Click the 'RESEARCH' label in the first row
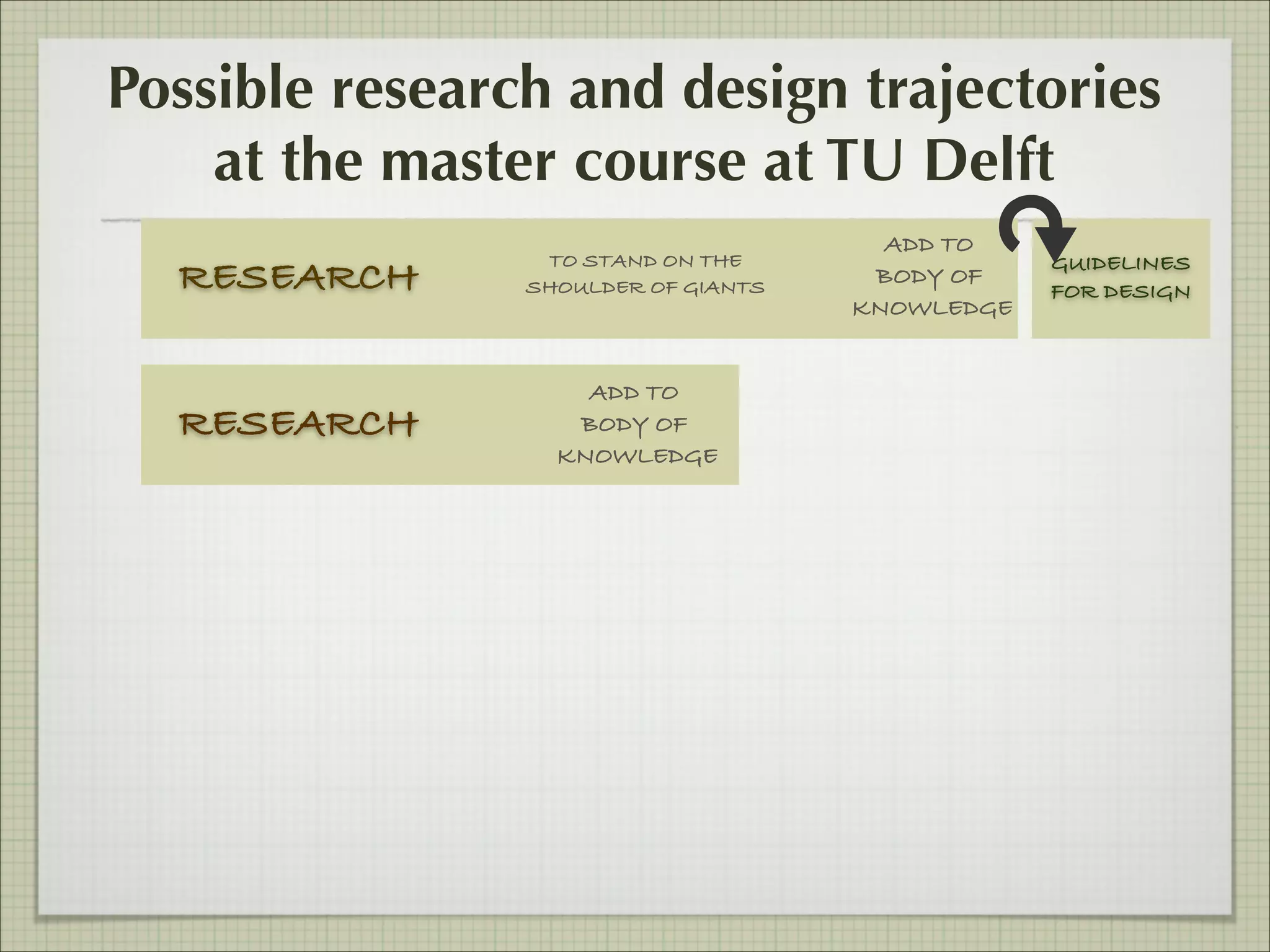The width and height of the screenshot is (1270, 952). 299,277
